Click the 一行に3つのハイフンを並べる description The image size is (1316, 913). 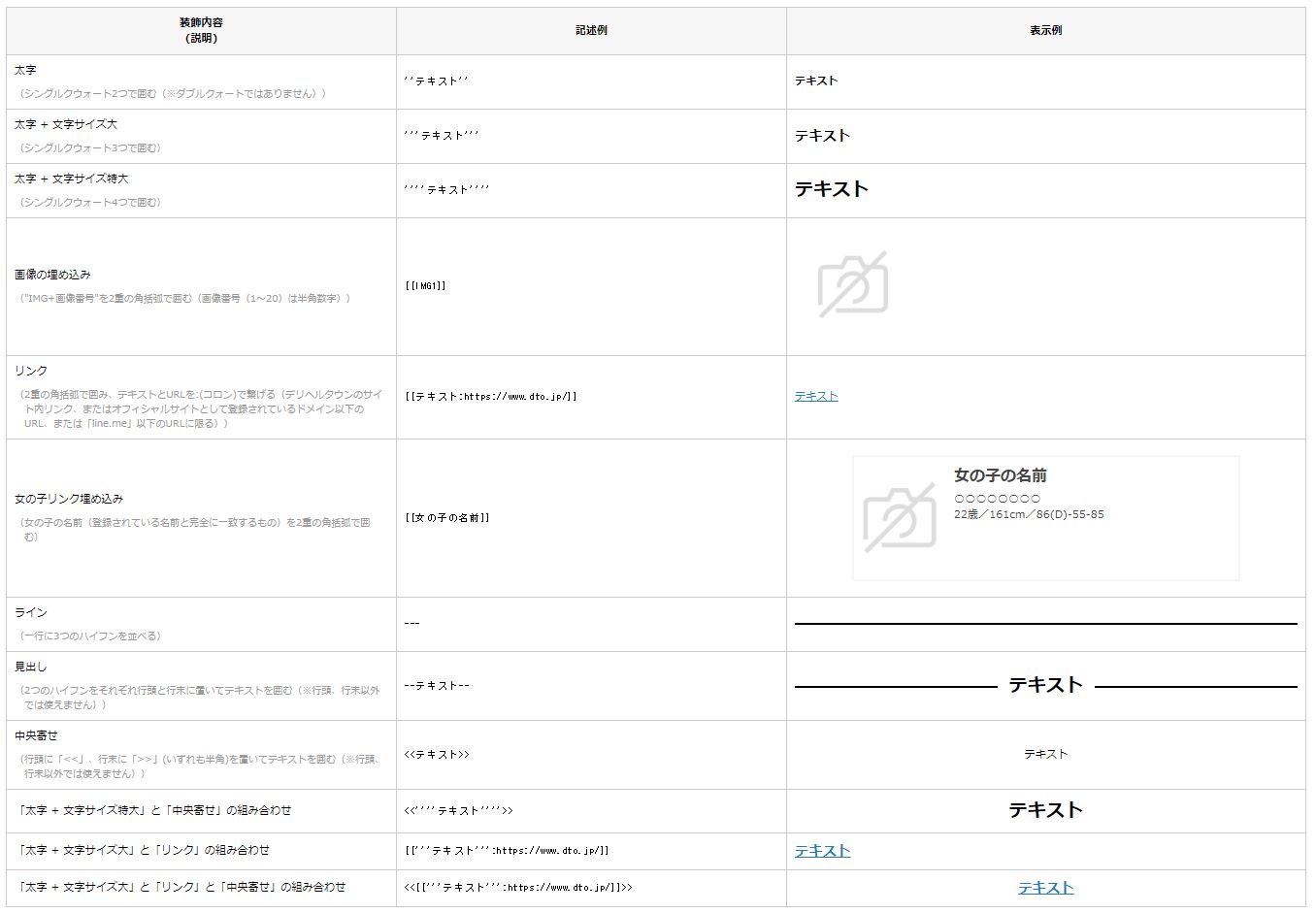click(90, 636)
